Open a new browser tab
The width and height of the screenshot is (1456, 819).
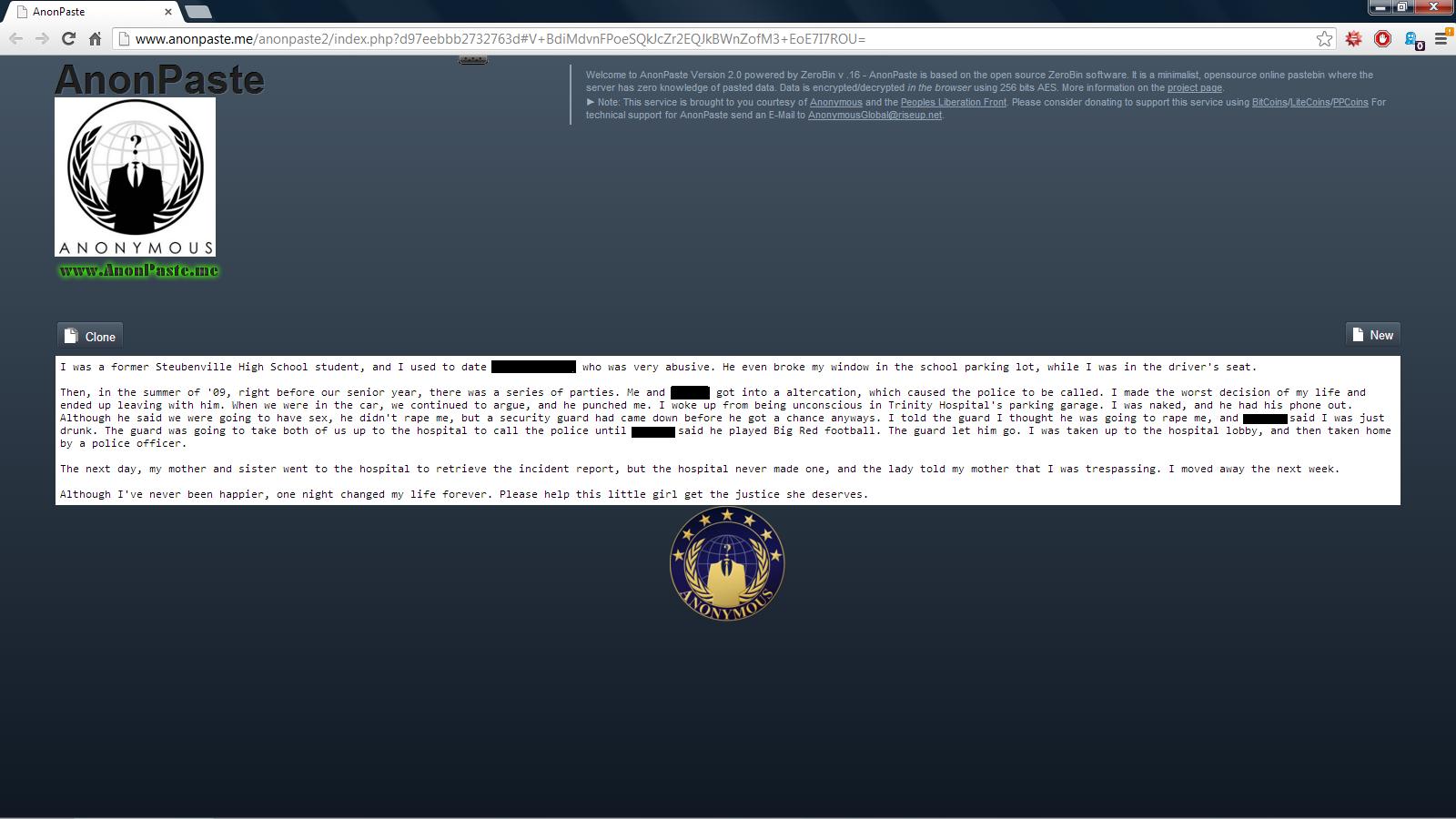click(197, 12)
